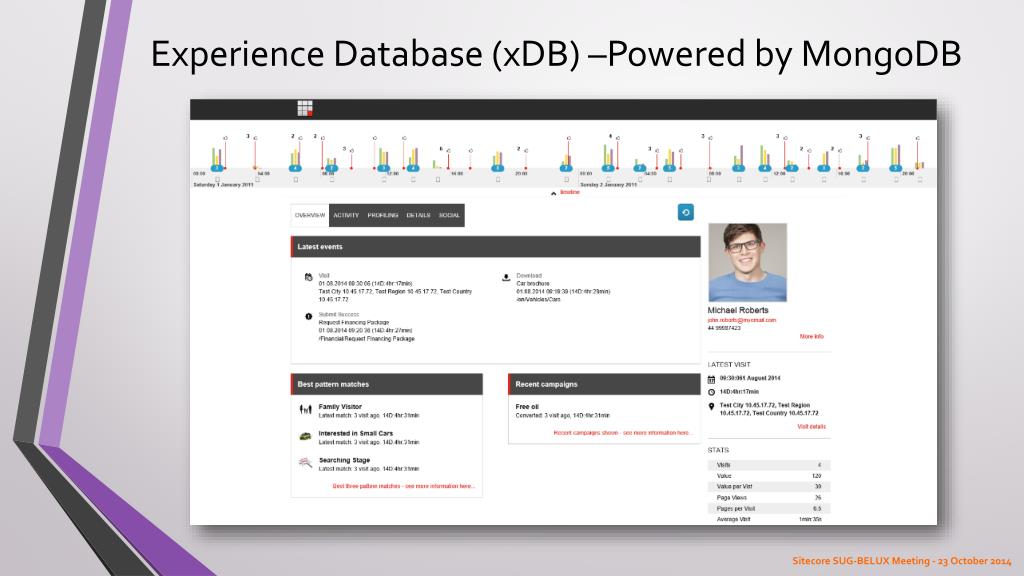
Task: Click the Recent campaigns header
Action: (604, 384)
